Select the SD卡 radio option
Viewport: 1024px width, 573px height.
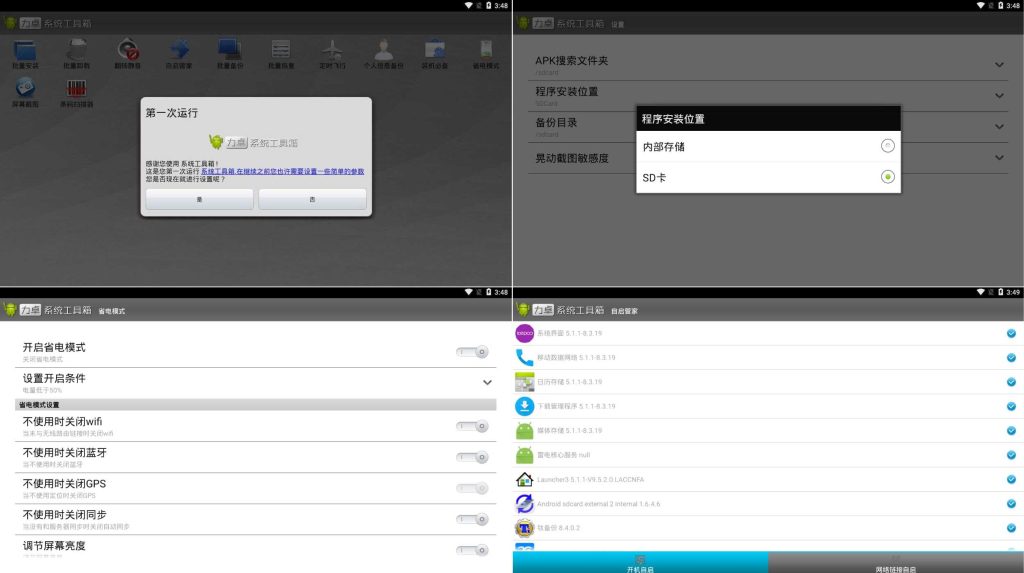coord(888,176)
